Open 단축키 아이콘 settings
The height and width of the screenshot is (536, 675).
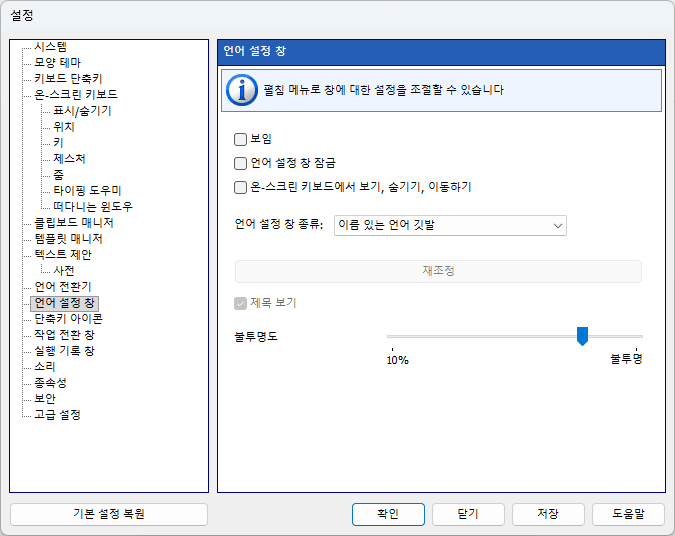click(68, 319)
